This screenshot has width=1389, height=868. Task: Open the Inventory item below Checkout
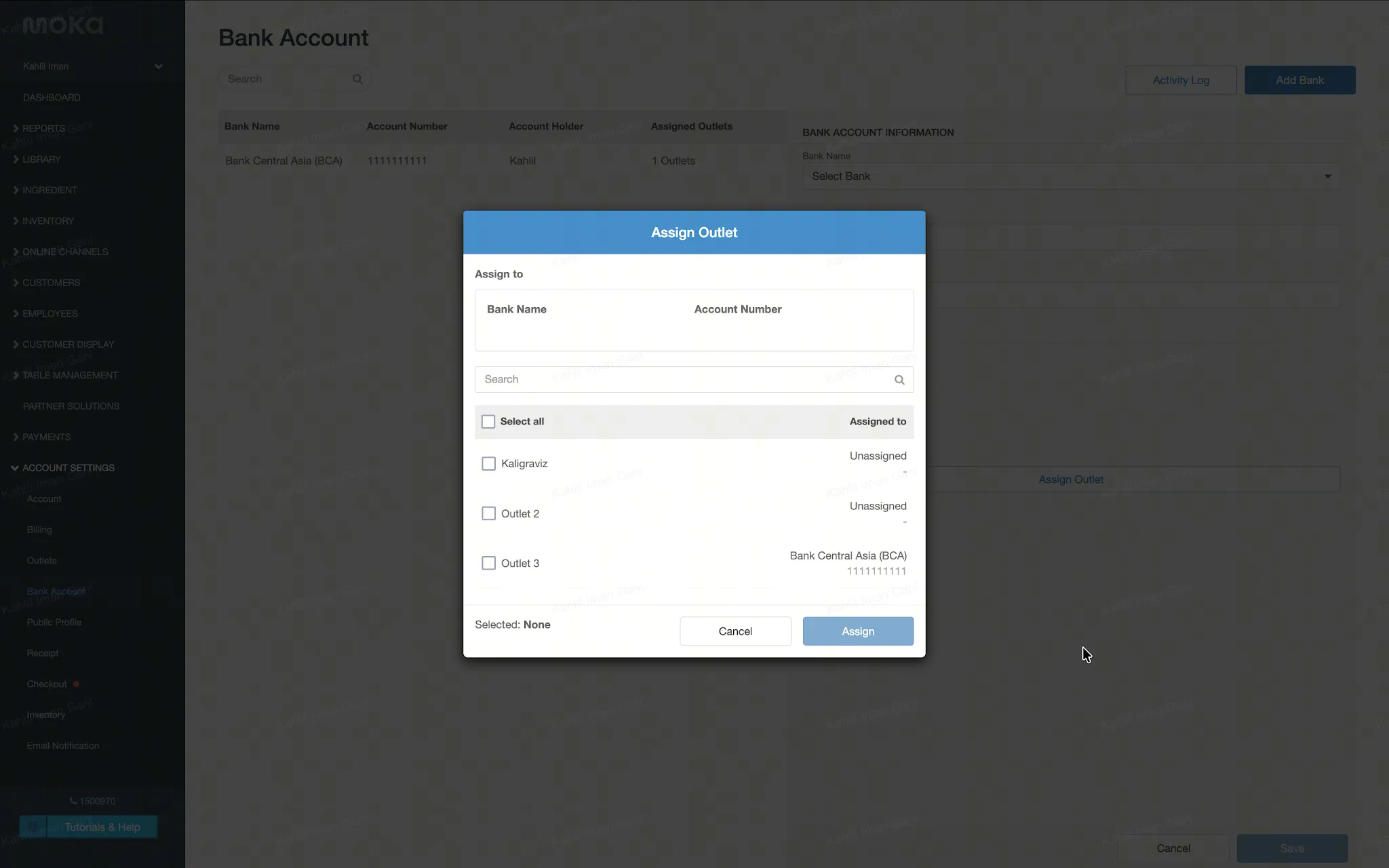click(x=46, y=715)
